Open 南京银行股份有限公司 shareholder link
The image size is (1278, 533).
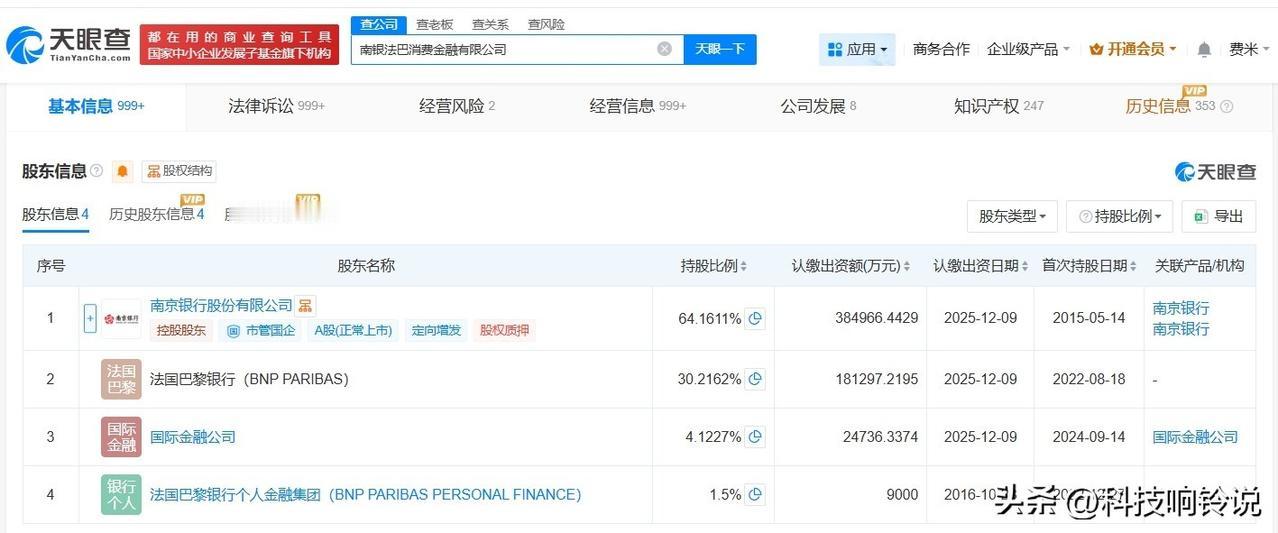point(221,305)
